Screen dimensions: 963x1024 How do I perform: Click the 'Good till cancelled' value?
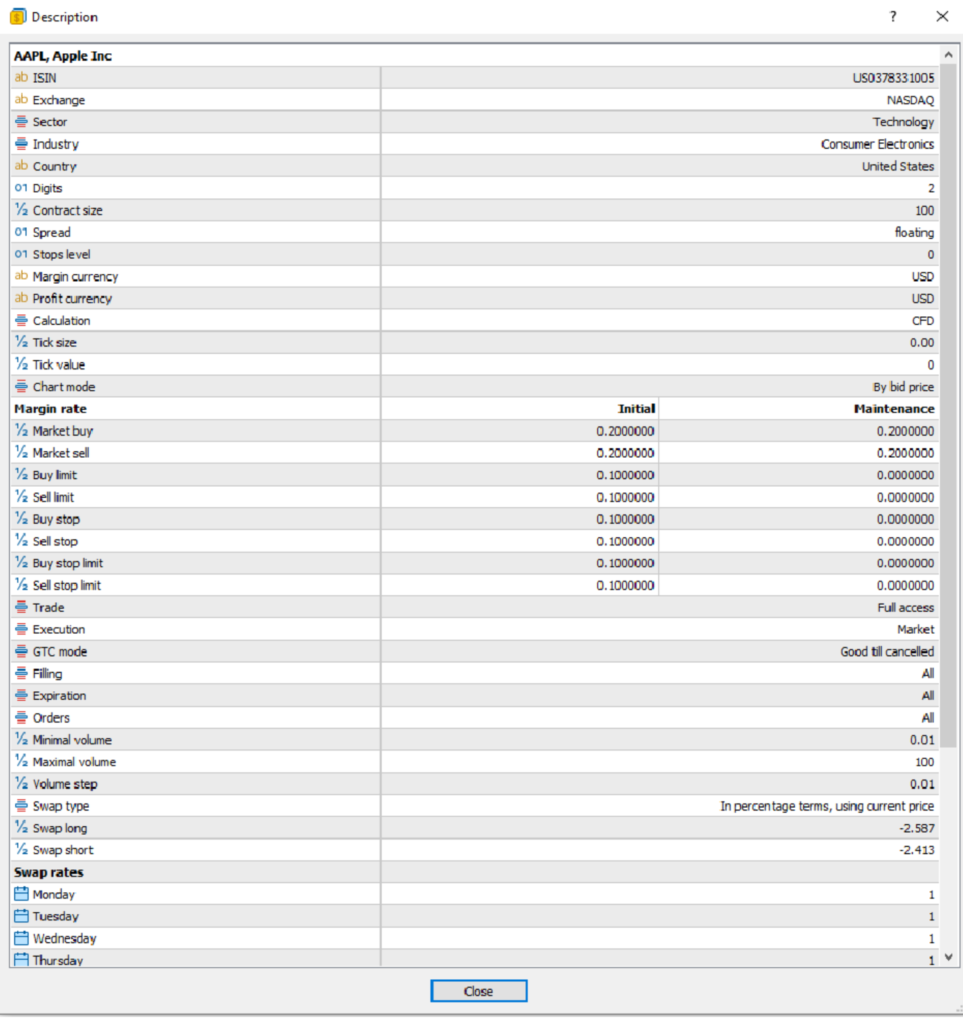tap(887, 652)
